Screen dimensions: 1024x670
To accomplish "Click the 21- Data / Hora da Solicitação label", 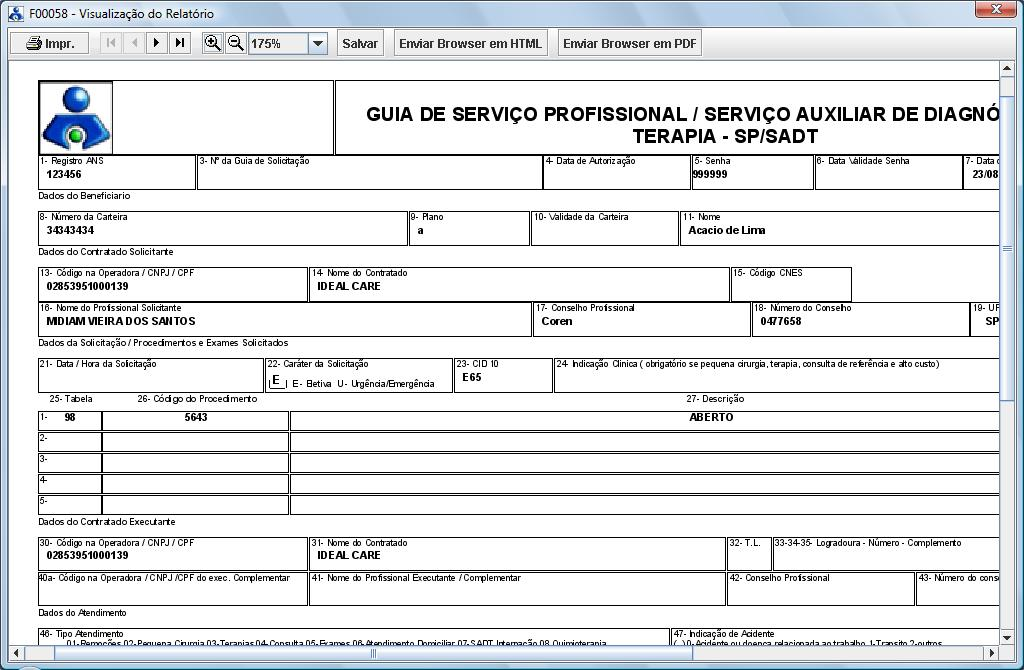I will (98, 364).
